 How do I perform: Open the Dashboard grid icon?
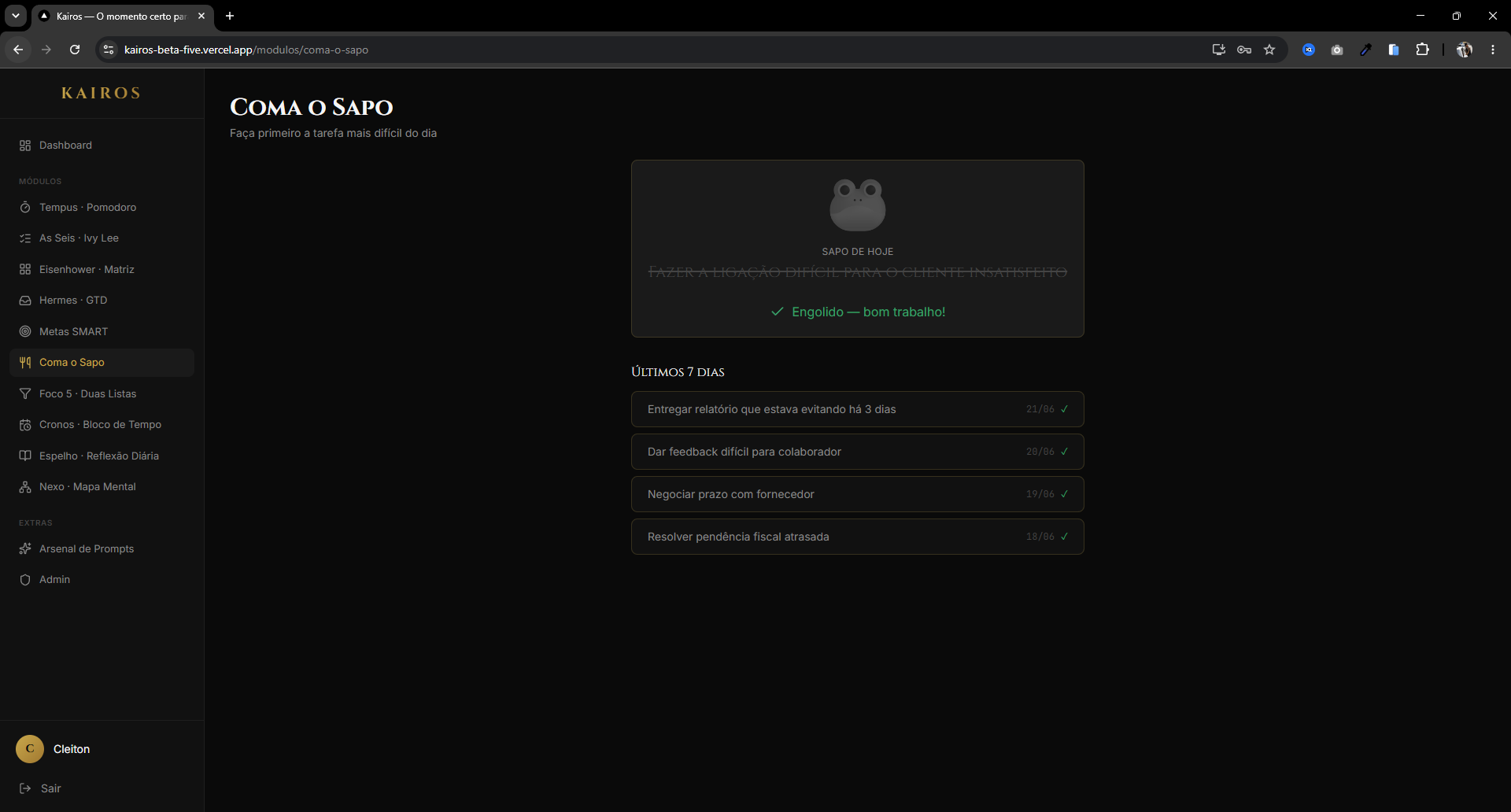coord(25,146)
